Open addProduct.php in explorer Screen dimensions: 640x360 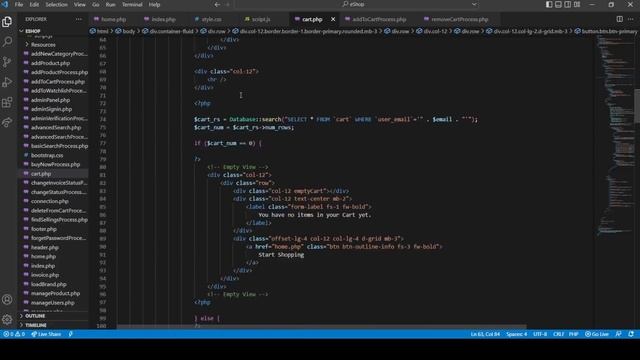tap(50, 63)
